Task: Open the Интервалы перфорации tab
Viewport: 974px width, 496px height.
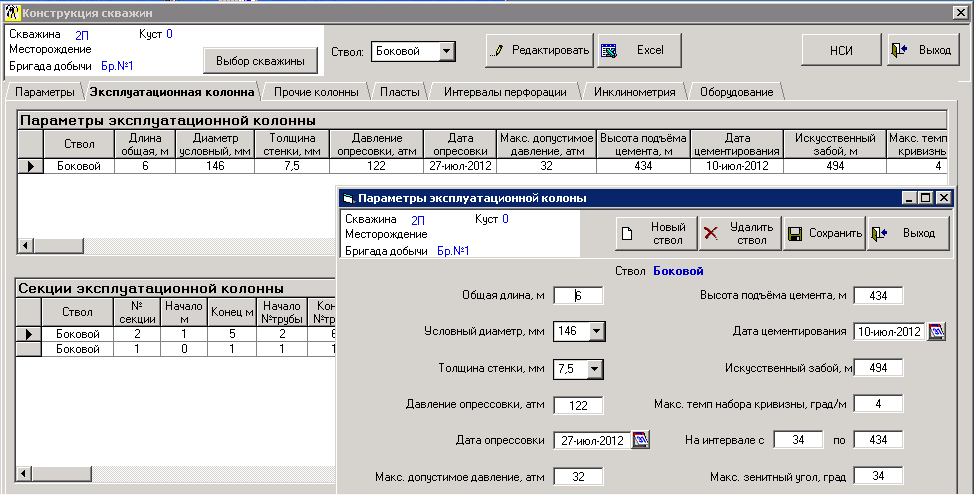Action: pos(505,92)
